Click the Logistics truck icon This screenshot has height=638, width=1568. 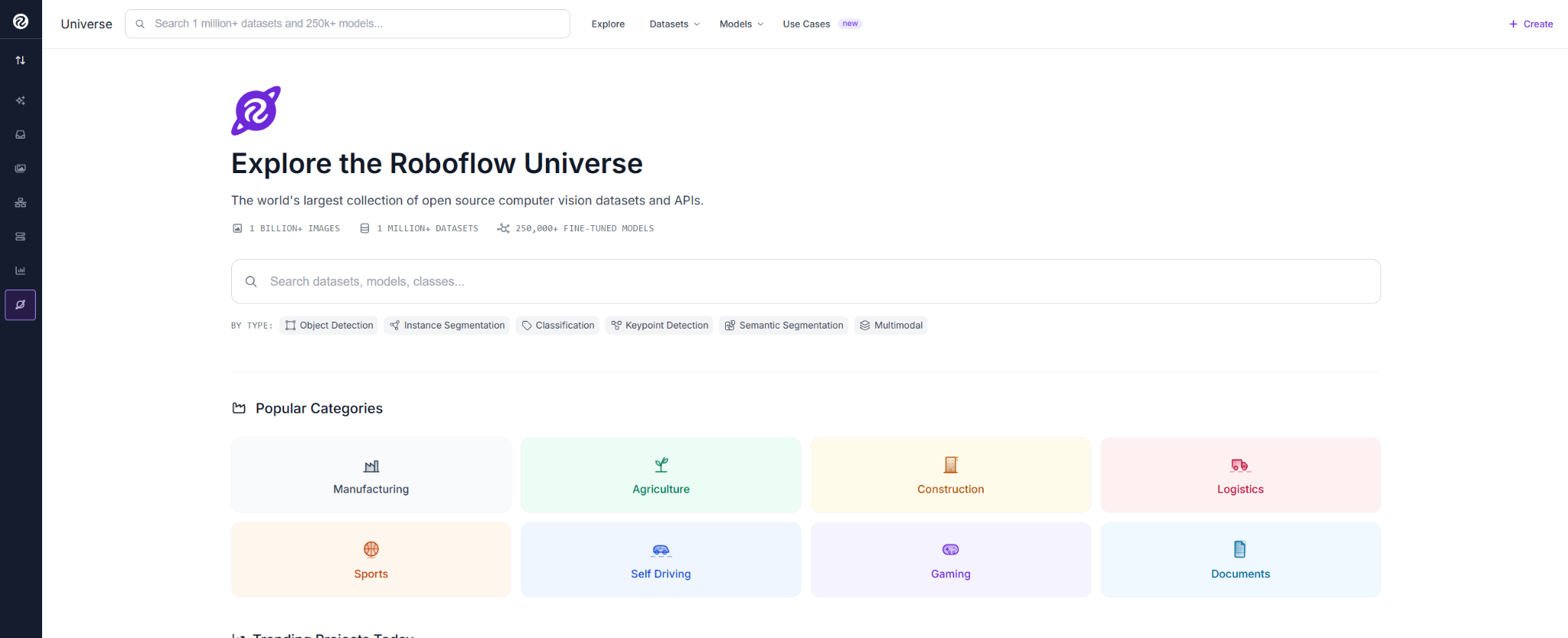(x=1240, y=465)
